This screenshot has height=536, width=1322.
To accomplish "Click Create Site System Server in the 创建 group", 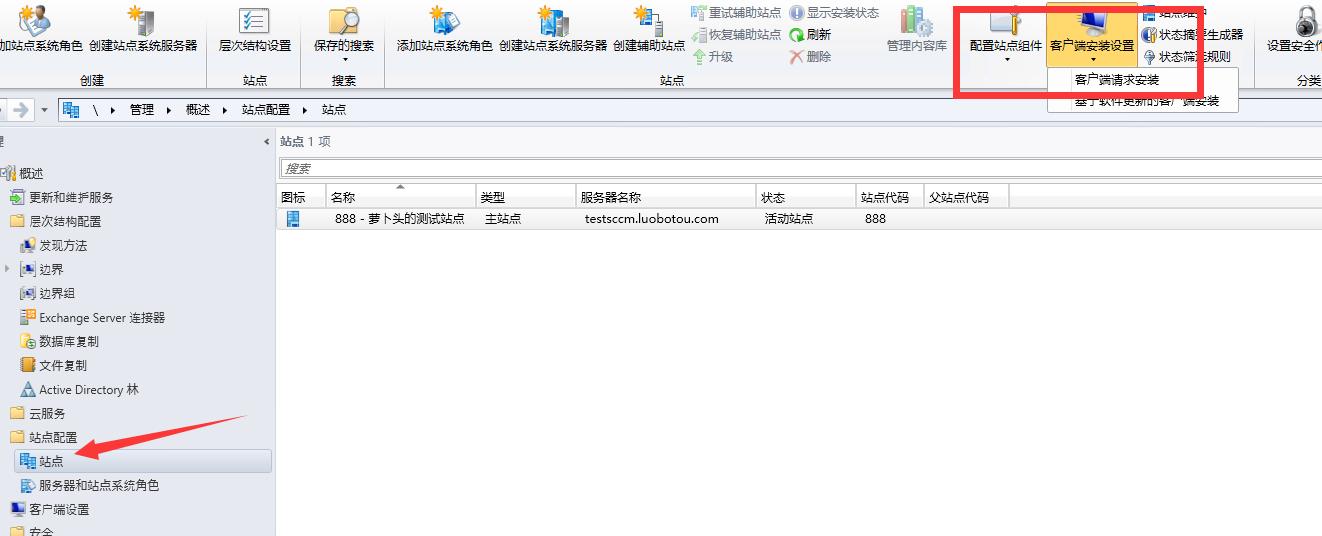I will [x=143, y=29].
